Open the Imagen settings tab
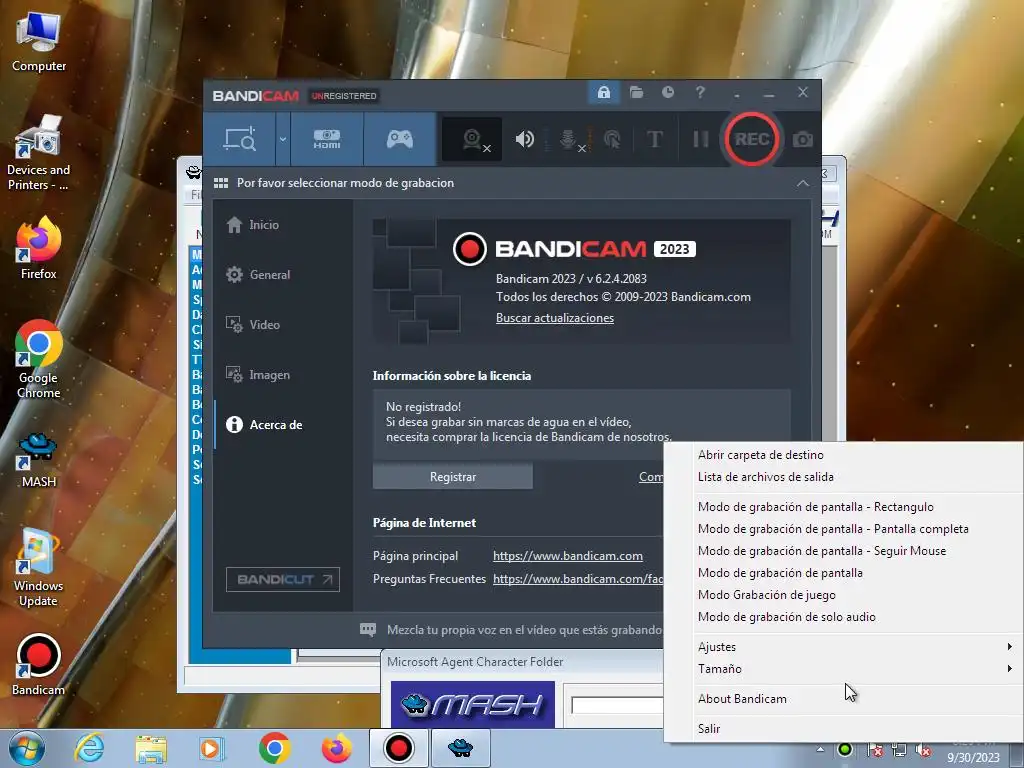Image resolution: width=1024 pixels, height=768 pixels. coord(258,375)
